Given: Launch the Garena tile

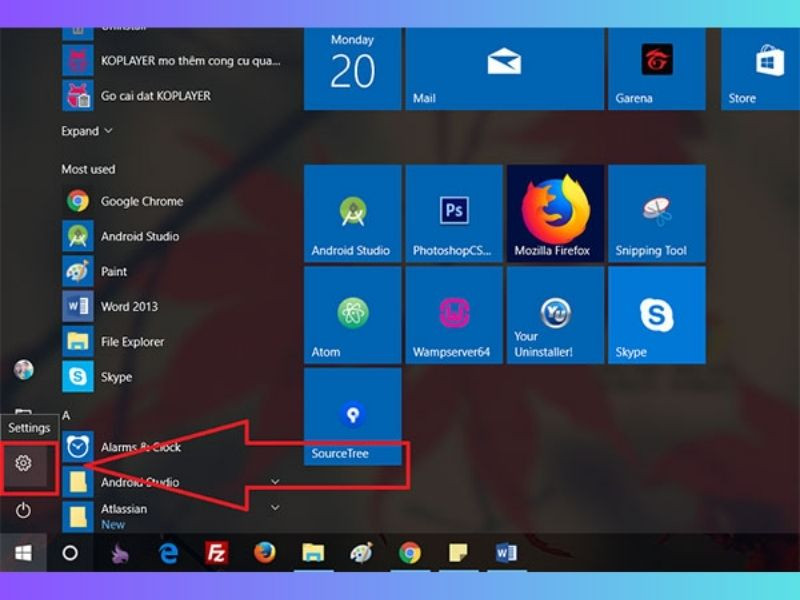Looking at the screenshot, I should pyautogui.click(x=657, y=69).
